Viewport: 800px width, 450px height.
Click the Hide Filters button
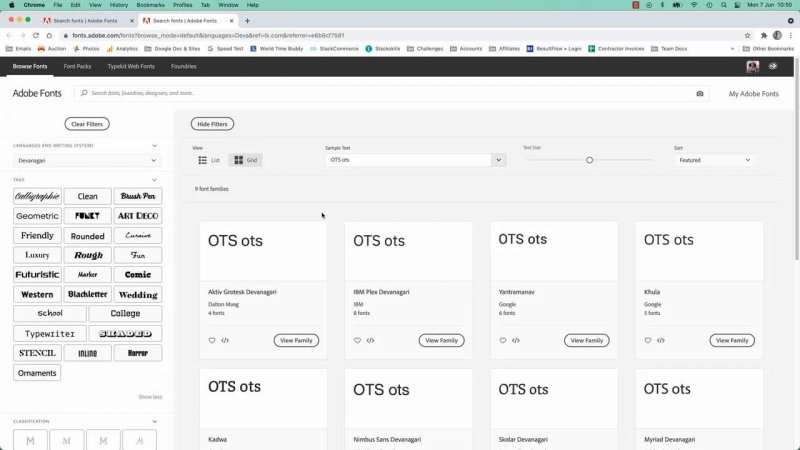tap(212, 124)
